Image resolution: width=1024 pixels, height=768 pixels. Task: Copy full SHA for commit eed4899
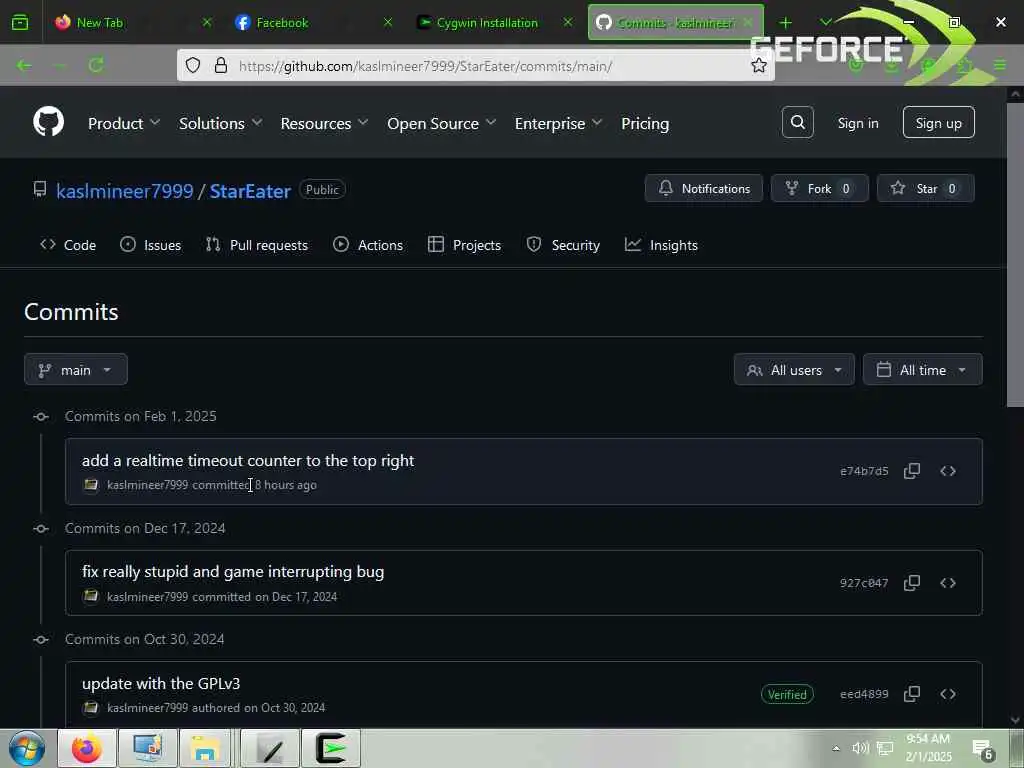coord(912,694)
